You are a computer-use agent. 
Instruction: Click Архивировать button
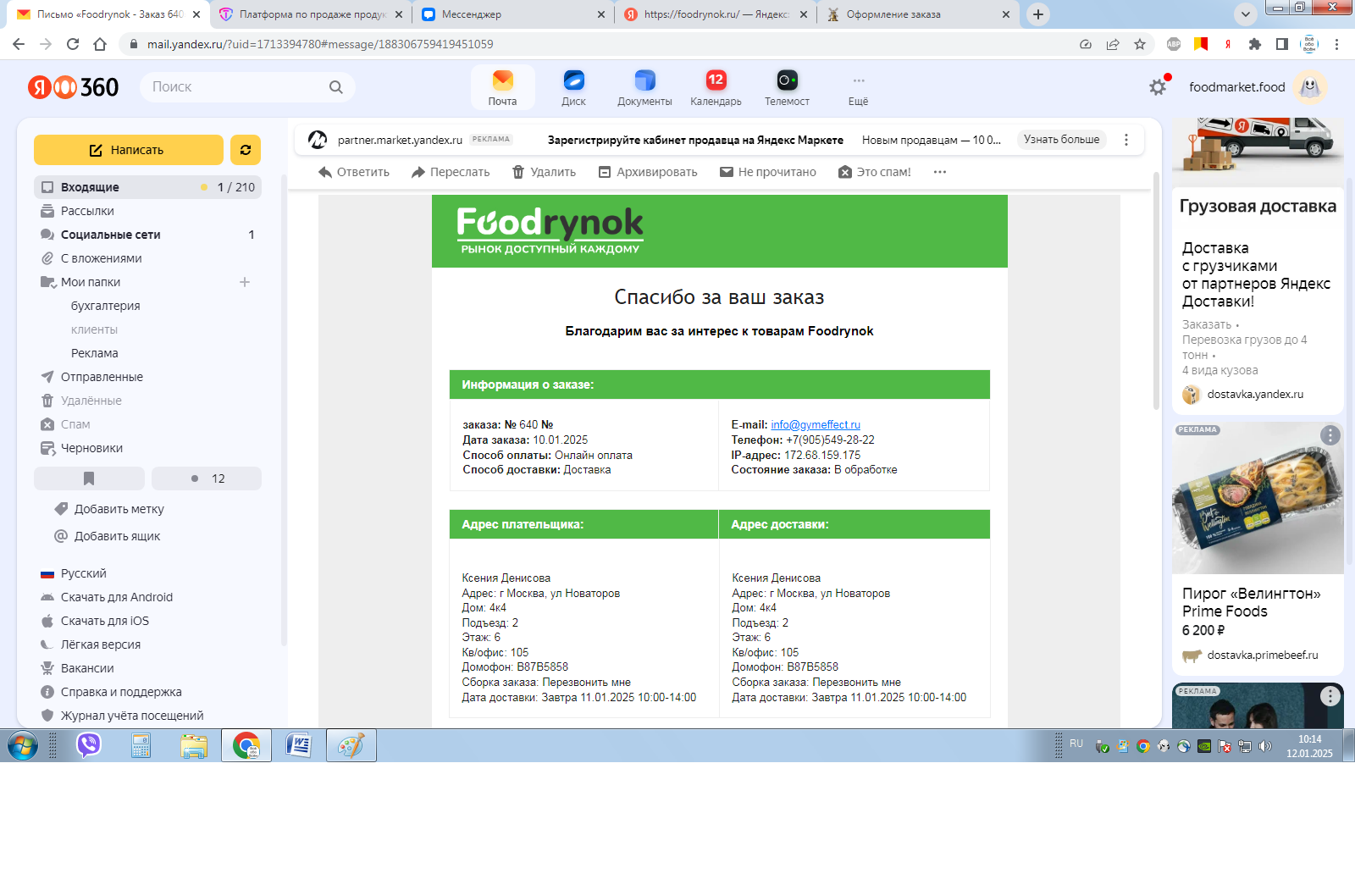click(x=648, y=172)
